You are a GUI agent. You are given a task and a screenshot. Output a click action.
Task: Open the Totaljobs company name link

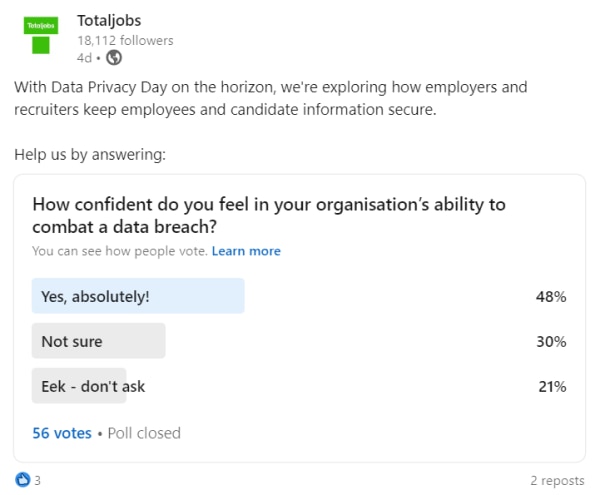tap(109, 20)
